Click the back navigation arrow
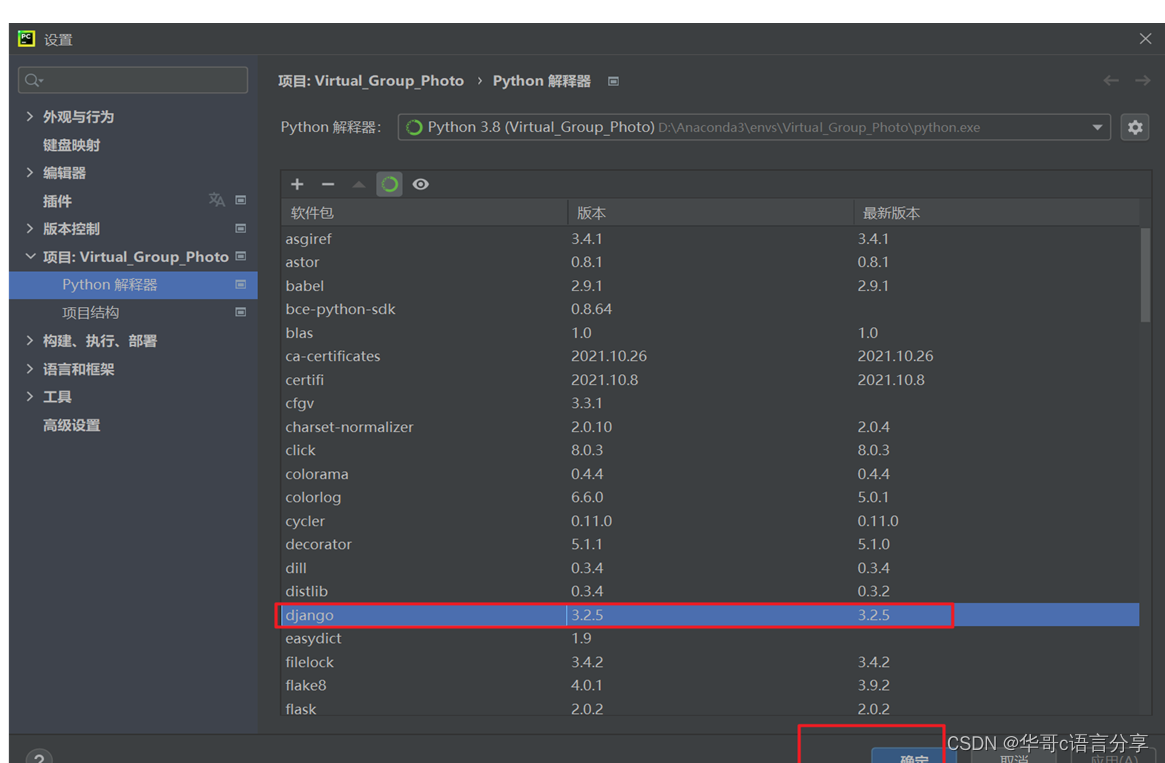 1111,80
